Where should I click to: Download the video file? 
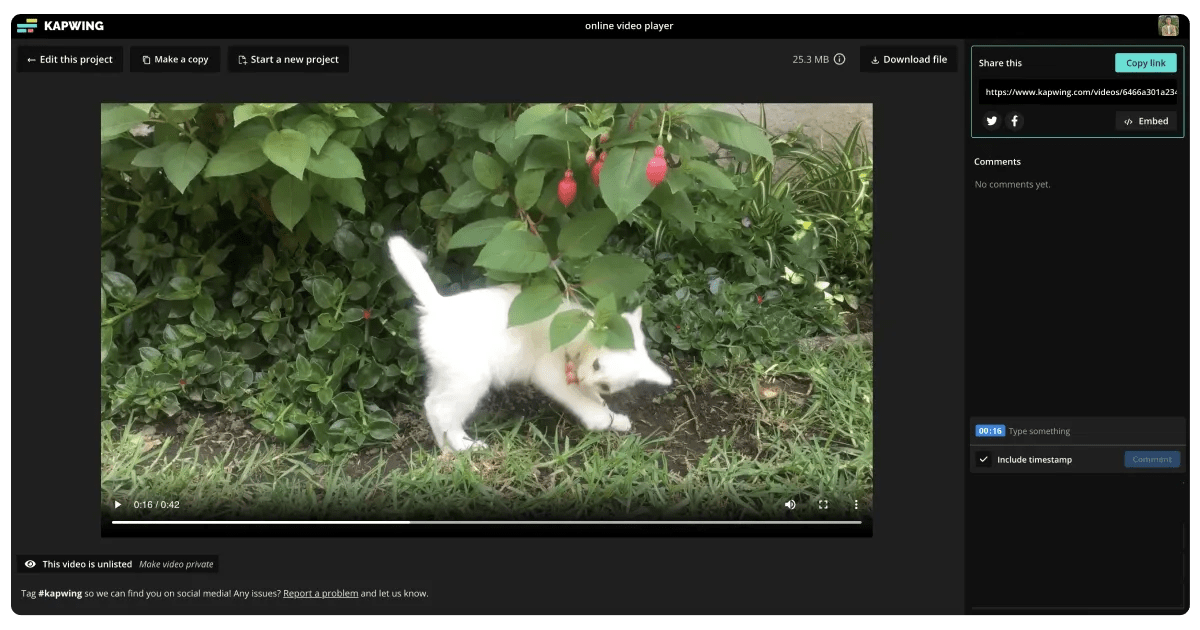tap(908, 58)
